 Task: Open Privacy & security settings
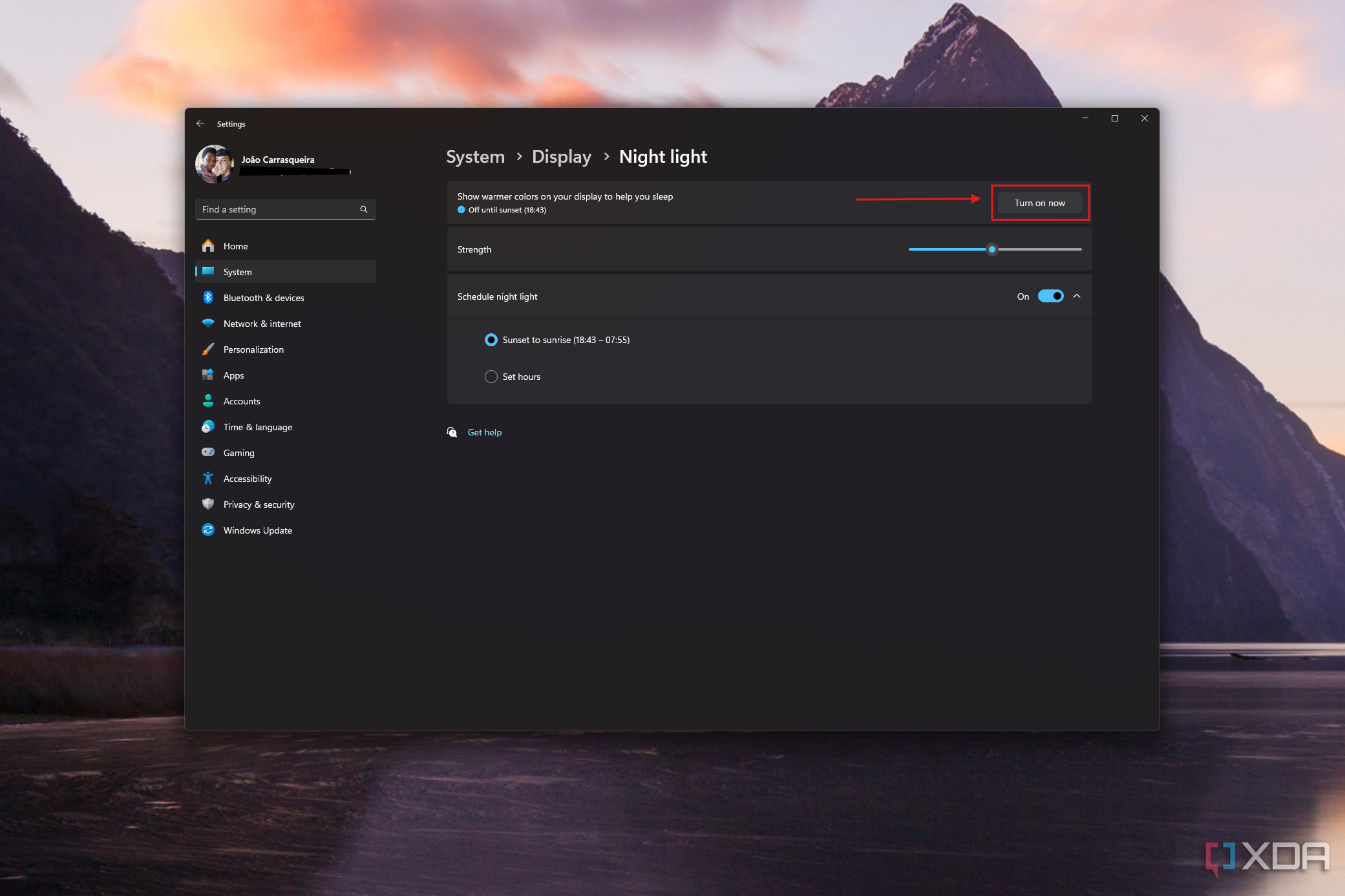pos(259,504)
